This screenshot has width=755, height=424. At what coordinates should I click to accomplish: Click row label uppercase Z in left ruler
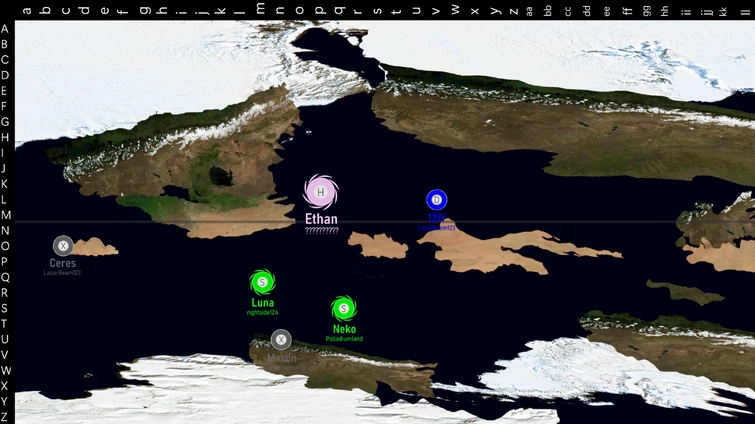[4, 417]
